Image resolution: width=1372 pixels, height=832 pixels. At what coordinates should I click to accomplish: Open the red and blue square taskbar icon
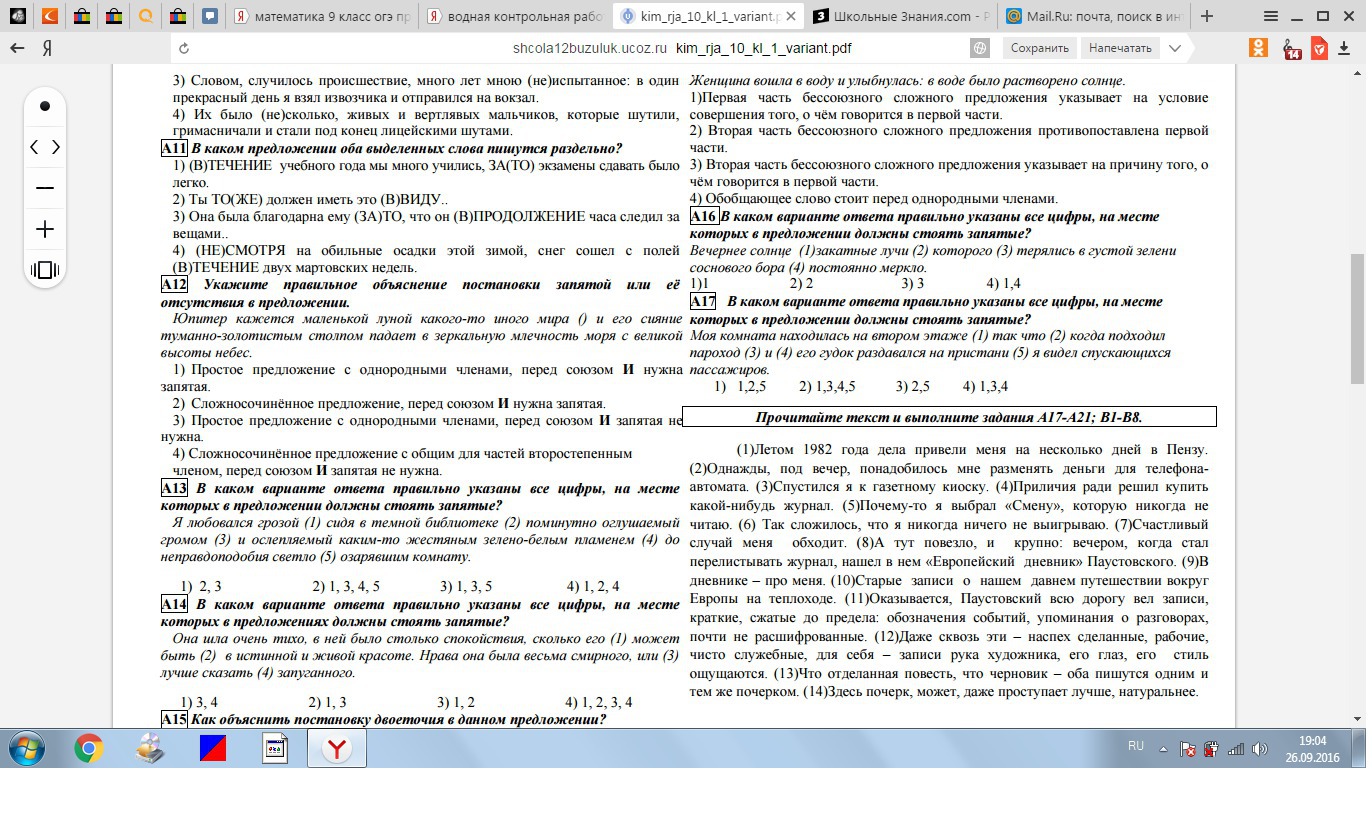(x=212, y=749)
